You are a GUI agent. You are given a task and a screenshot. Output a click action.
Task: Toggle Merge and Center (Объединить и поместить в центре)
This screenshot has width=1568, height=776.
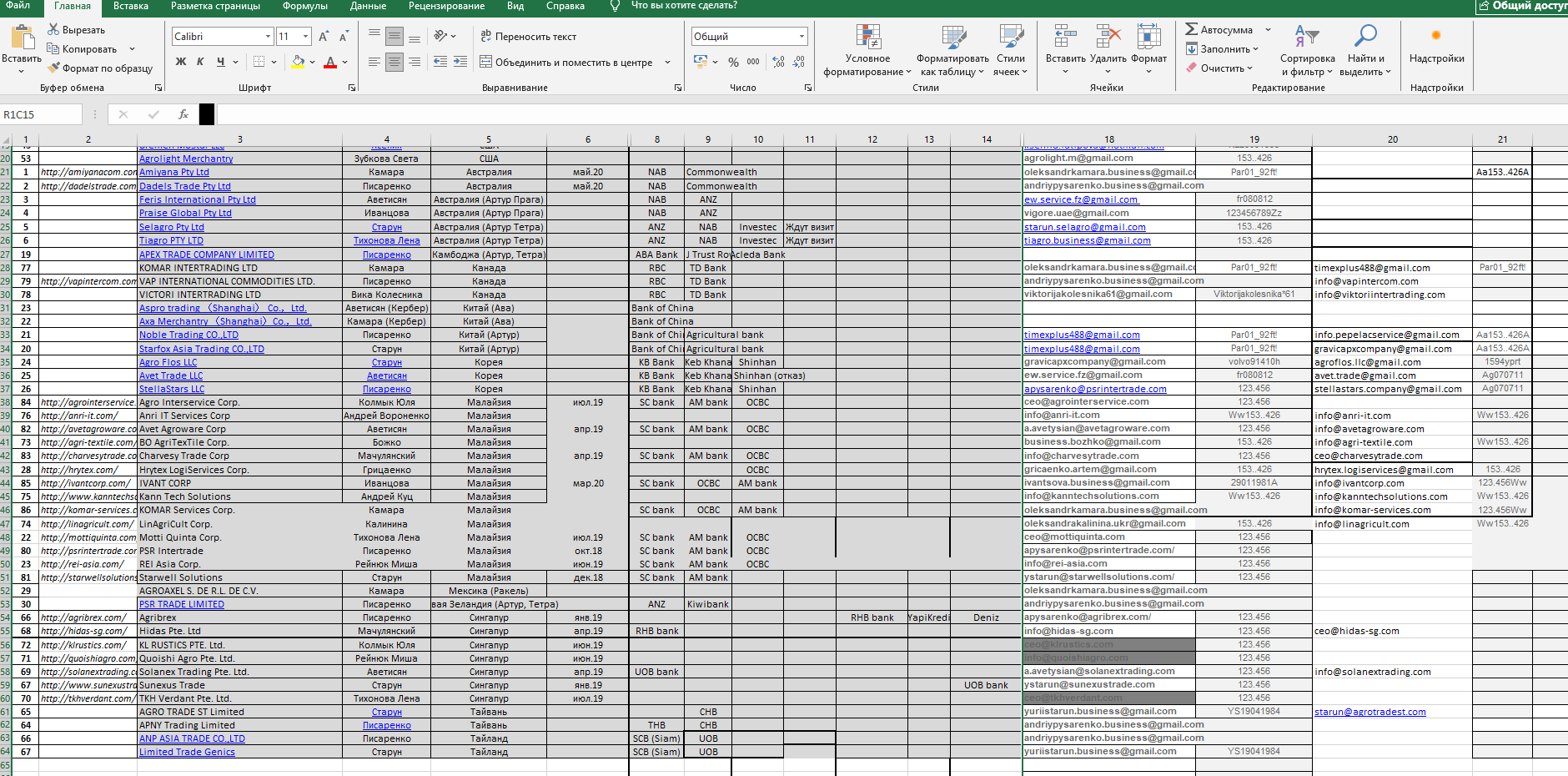tap(566, 62)
